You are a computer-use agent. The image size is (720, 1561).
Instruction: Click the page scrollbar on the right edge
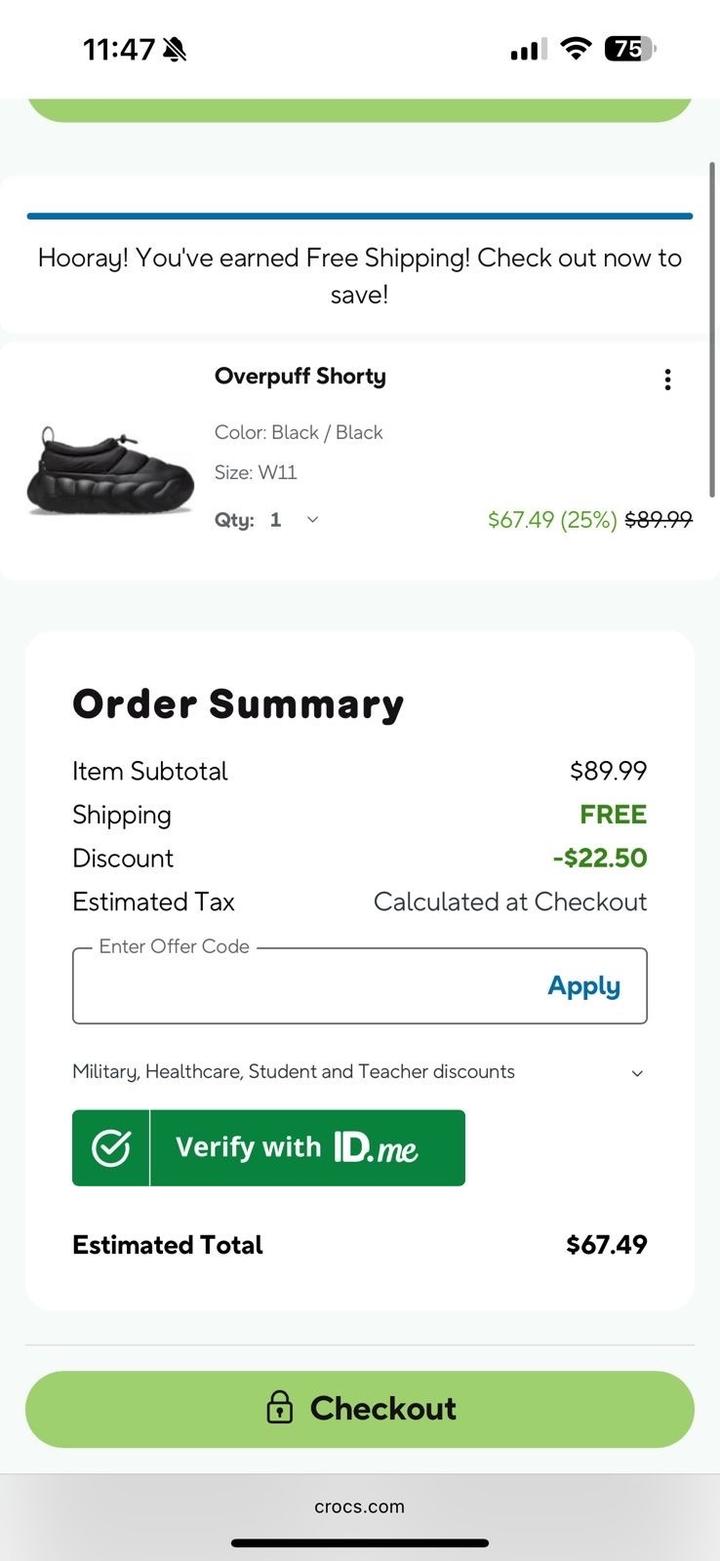coord(712,330)
